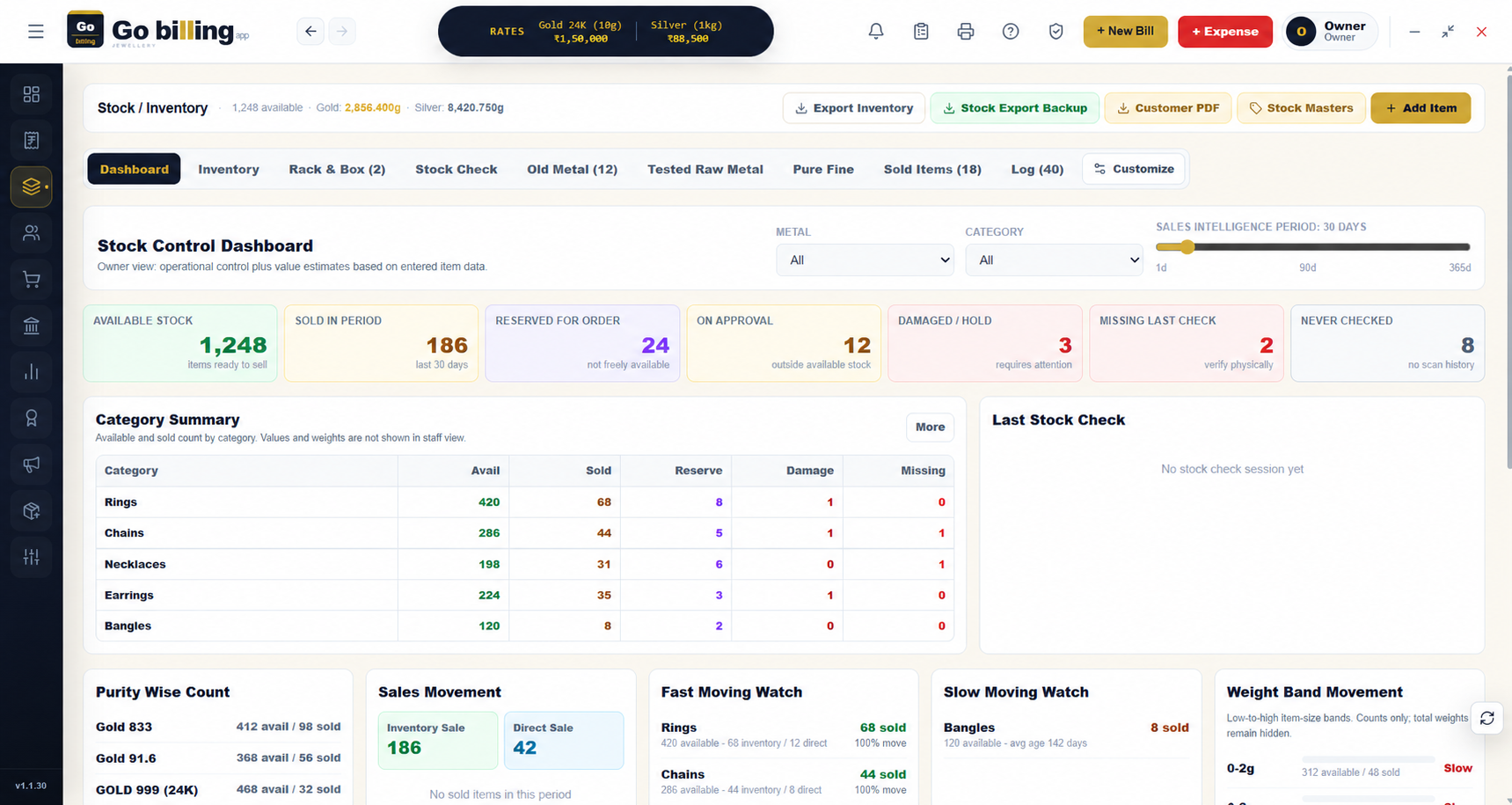This screenshot has height=805, width=1512.
Task: Click the Available Stock 1,248 card
Action: tap(180, 343)
